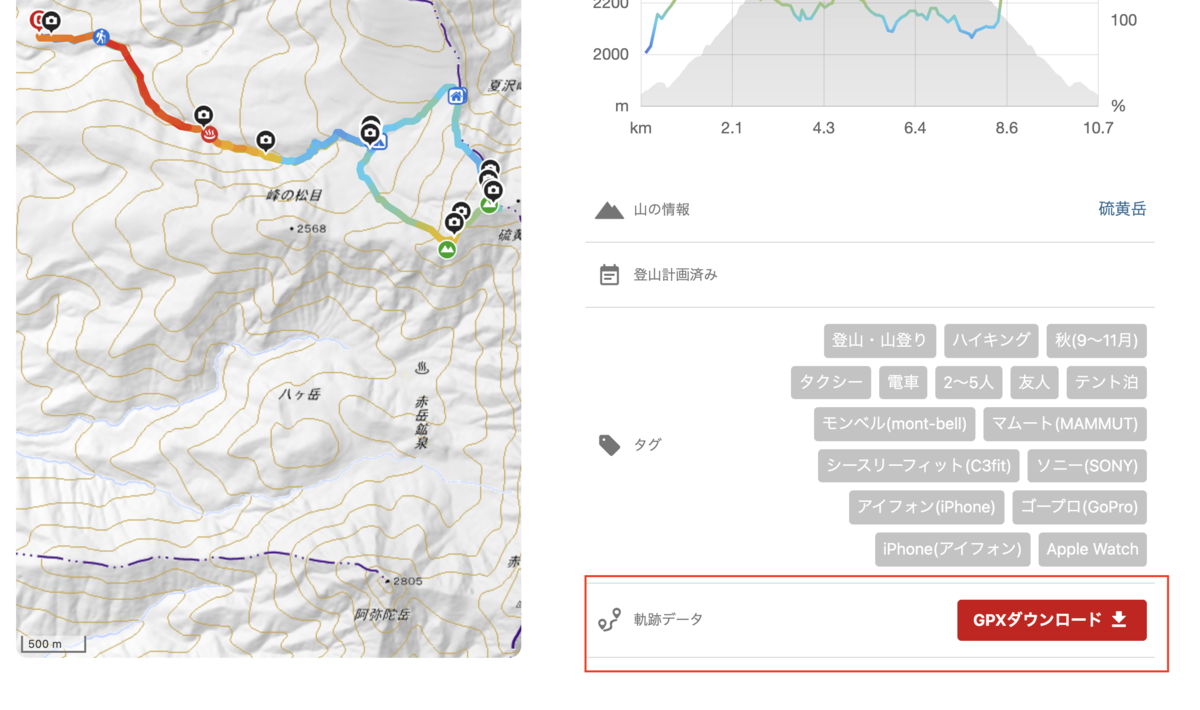
Task: Select the 登山・山登り tag
Action: coord(880,340)
